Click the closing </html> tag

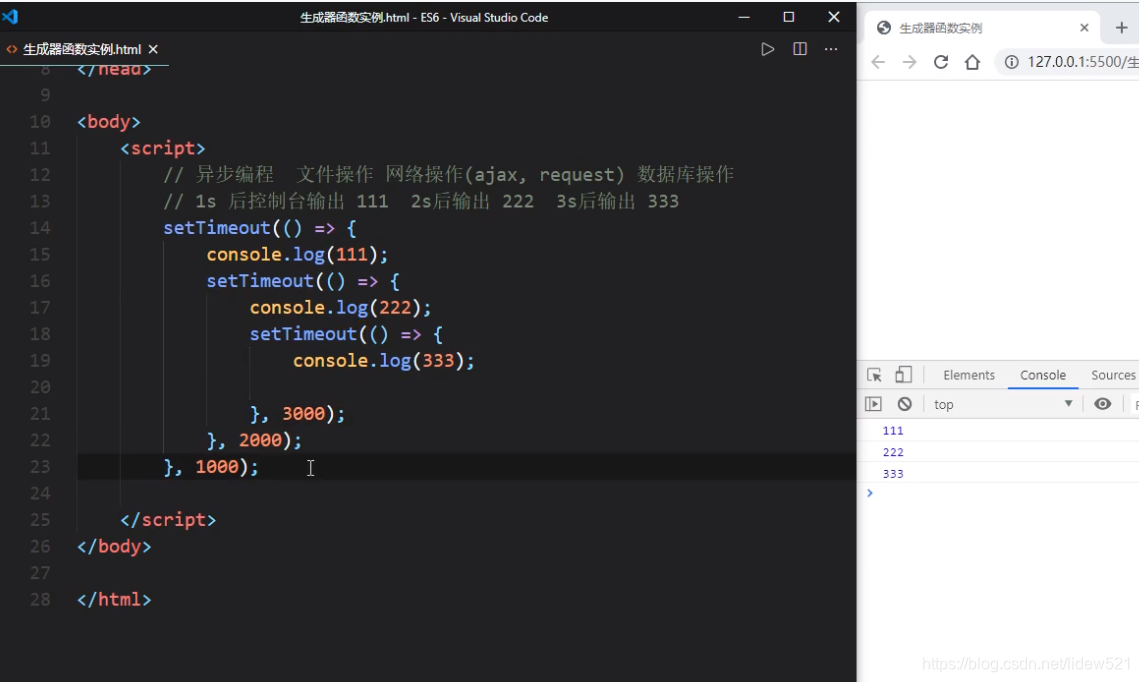pos(114,600)
